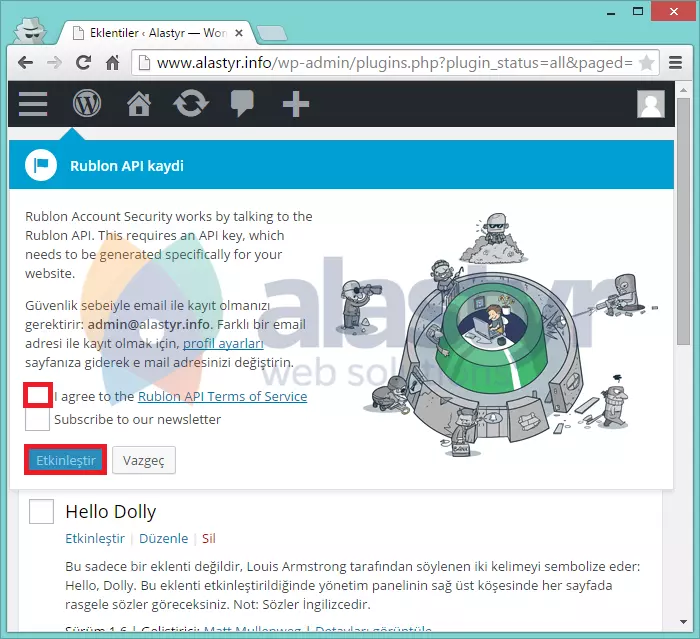Click the scrollbar up arrow

[x=683, y=90]
